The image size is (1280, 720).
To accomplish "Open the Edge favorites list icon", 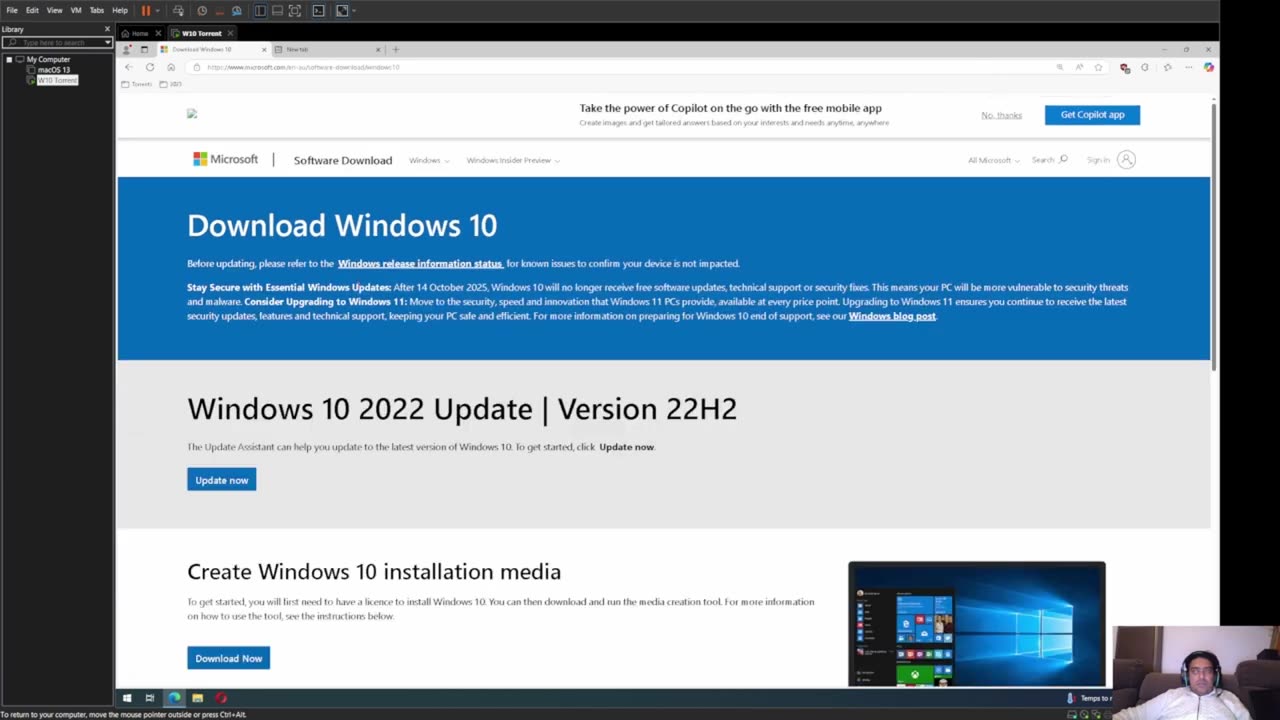I will click(1167, 67).
